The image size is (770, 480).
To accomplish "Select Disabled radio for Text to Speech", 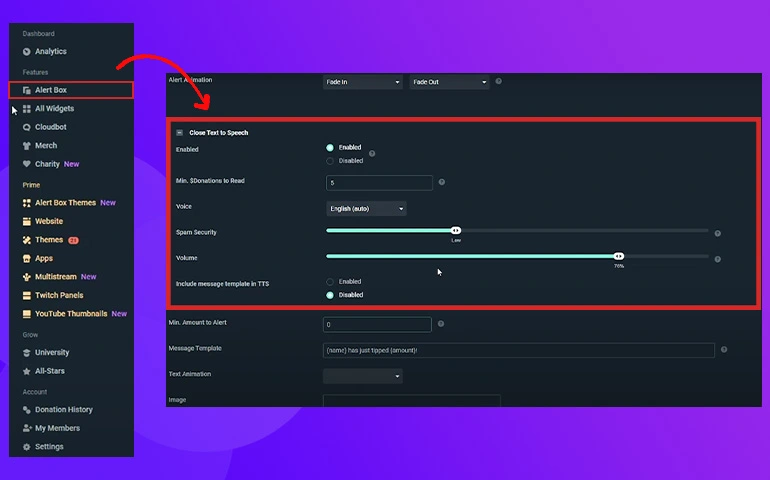I will [330, 160].
